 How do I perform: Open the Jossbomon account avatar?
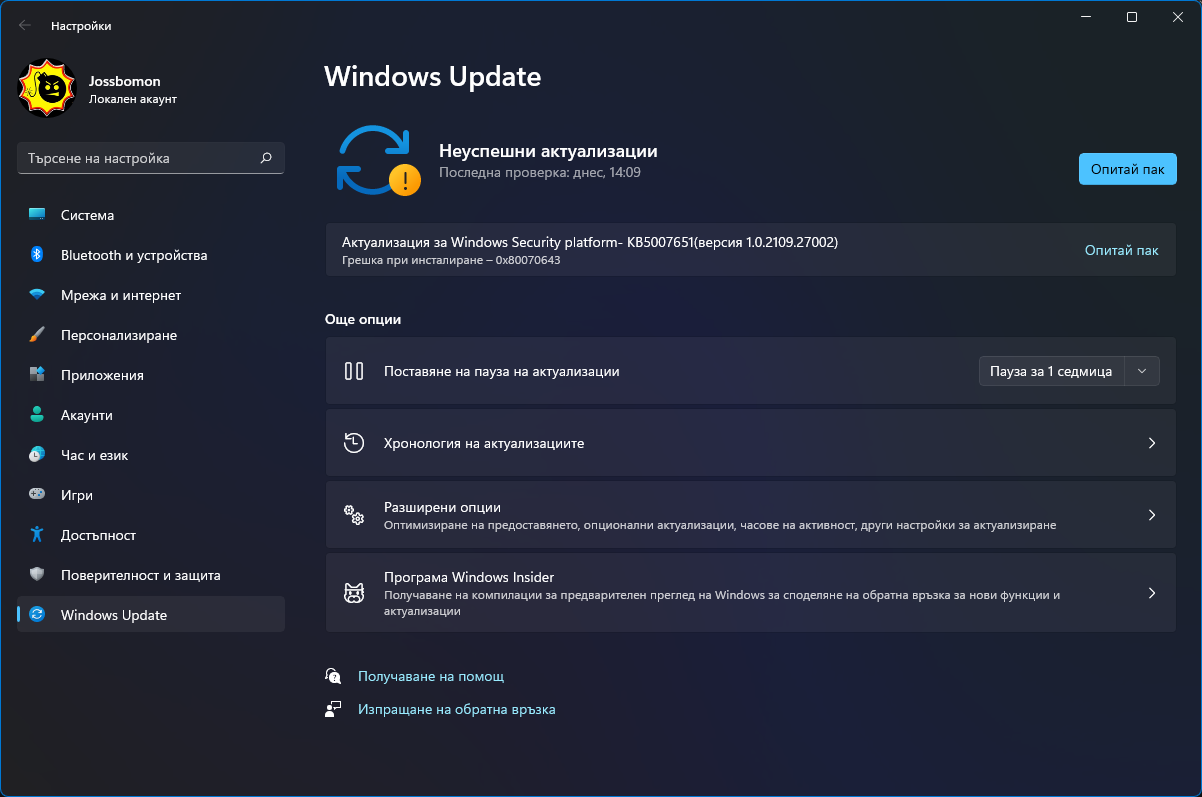tap(47, 90)
